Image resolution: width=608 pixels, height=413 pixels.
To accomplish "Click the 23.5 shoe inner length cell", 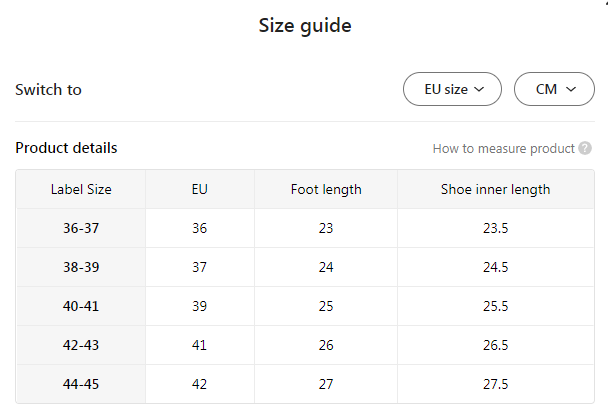I will point(495,228).
